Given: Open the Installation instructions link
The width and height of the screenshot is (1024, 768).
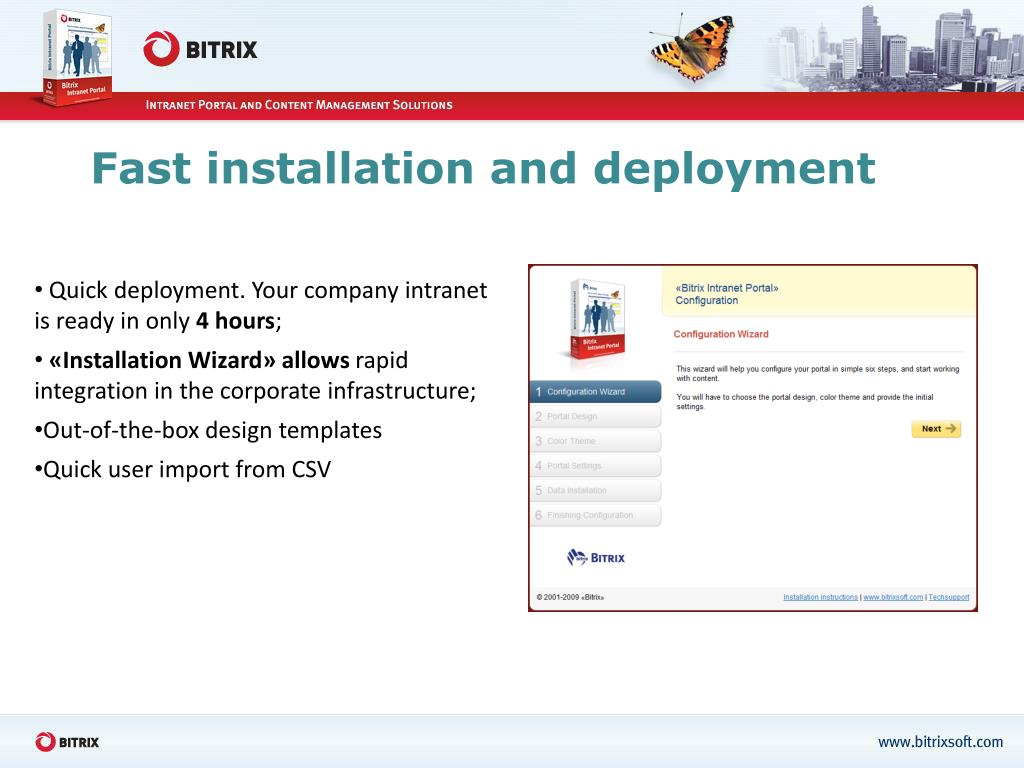Looking at the screenshot, I should (820, 597).
